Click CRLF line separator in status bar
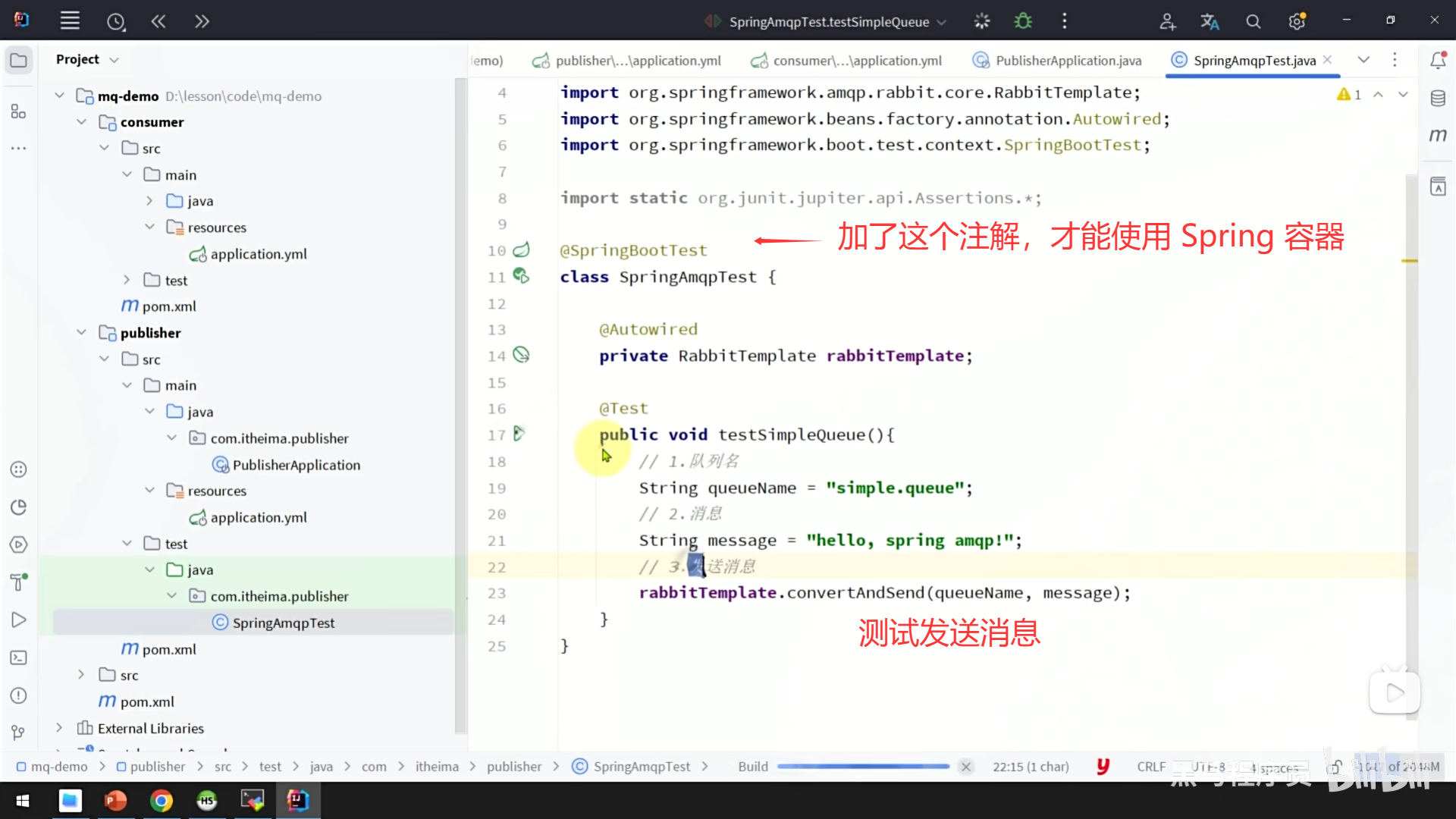 pos(1150,767)
